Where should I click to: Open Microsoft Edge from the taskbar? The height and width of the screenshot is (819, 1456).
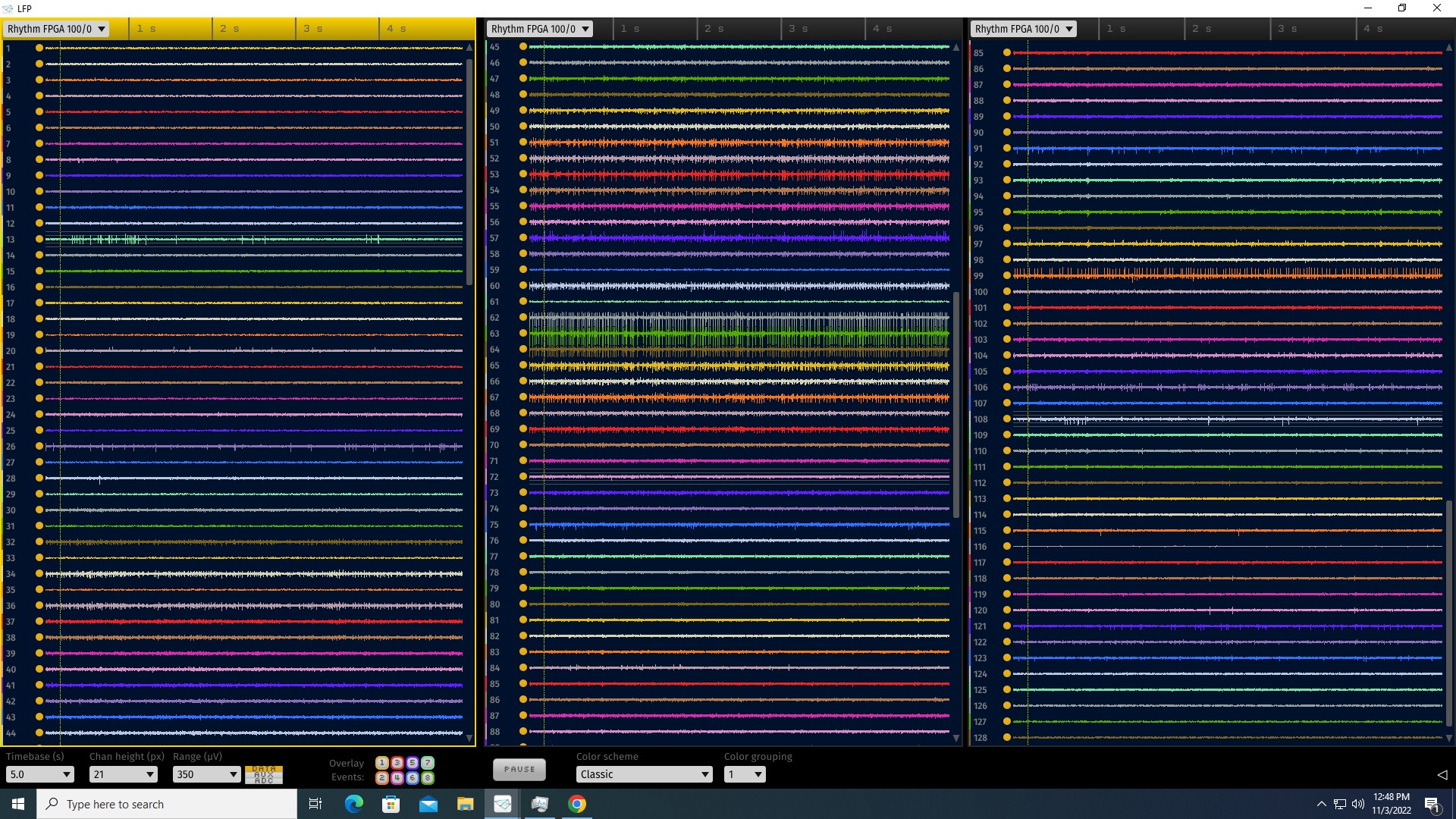click(353, 804)
